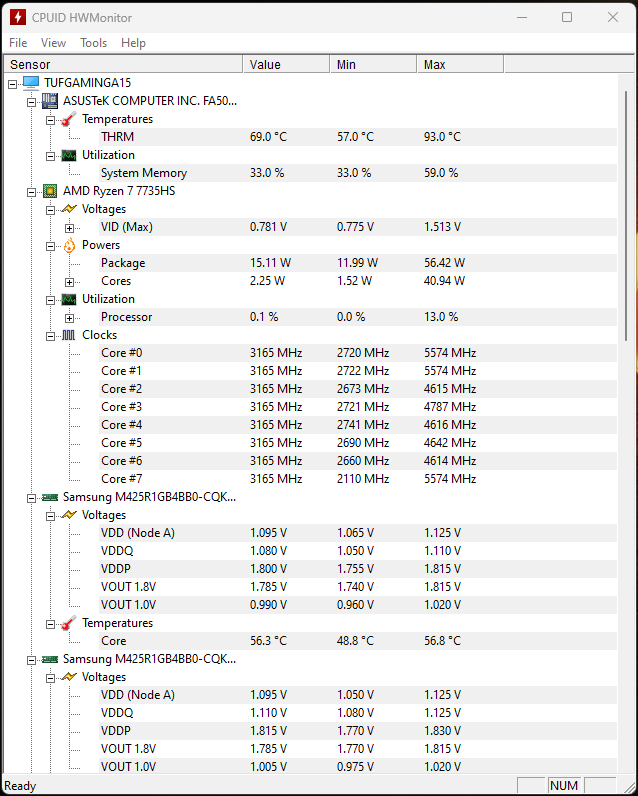Expand the Cores power entry
The height and width of the screenshot is (796, 638).
coord(70,282)
